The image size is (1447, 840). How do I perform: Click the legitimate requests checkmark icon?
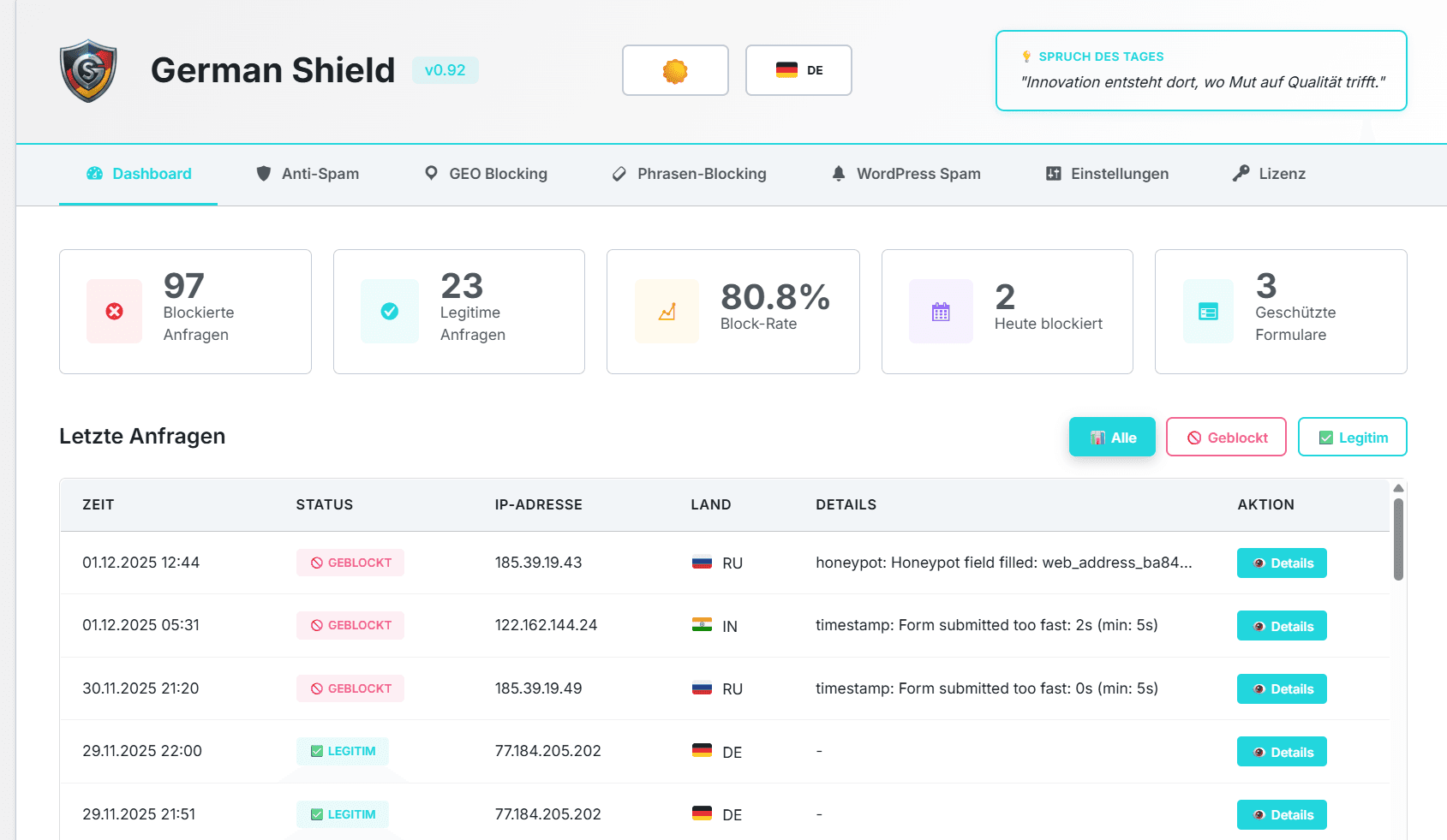(x=390, y=311)
